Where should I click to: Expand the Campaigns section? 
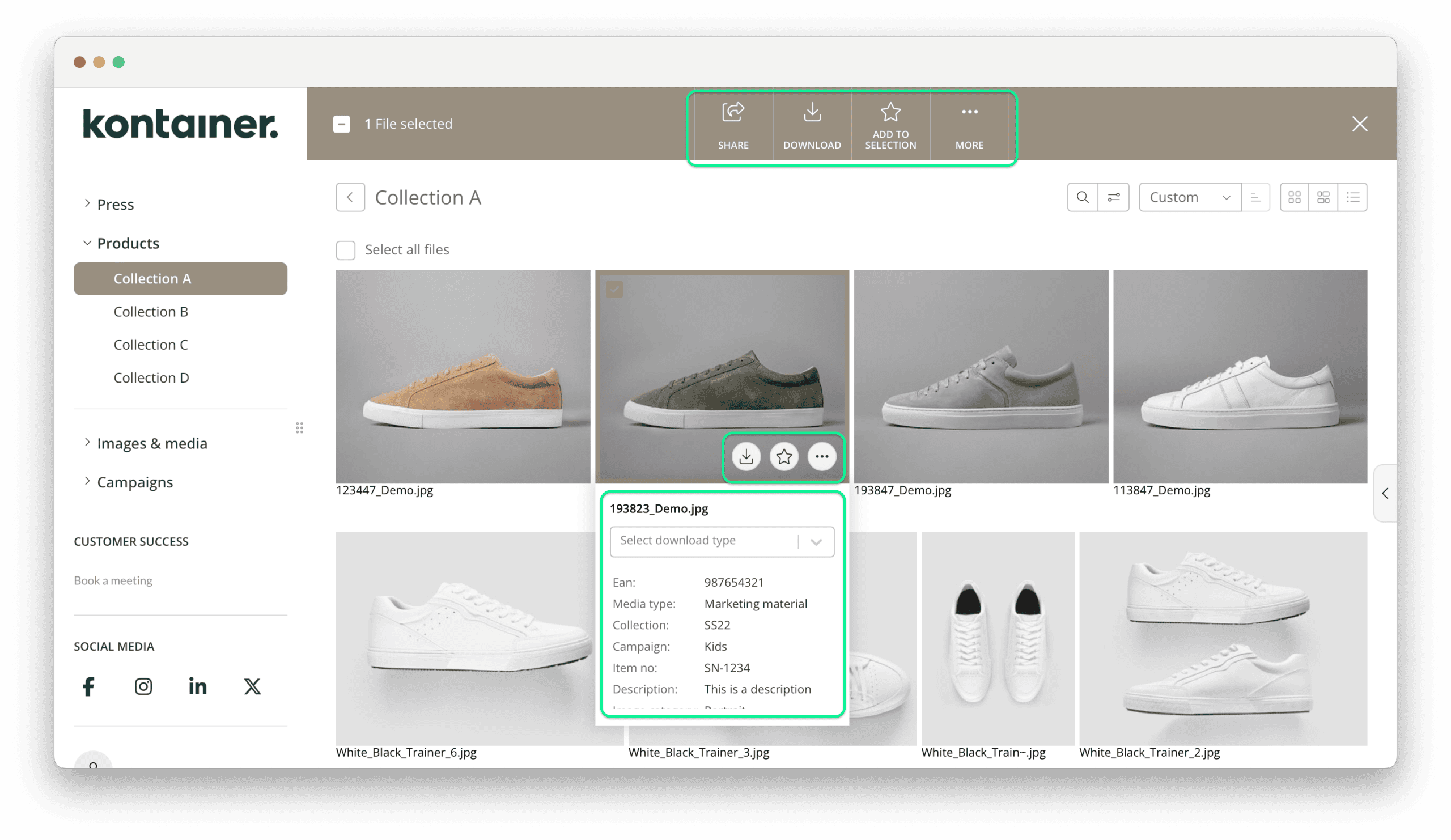87,481
